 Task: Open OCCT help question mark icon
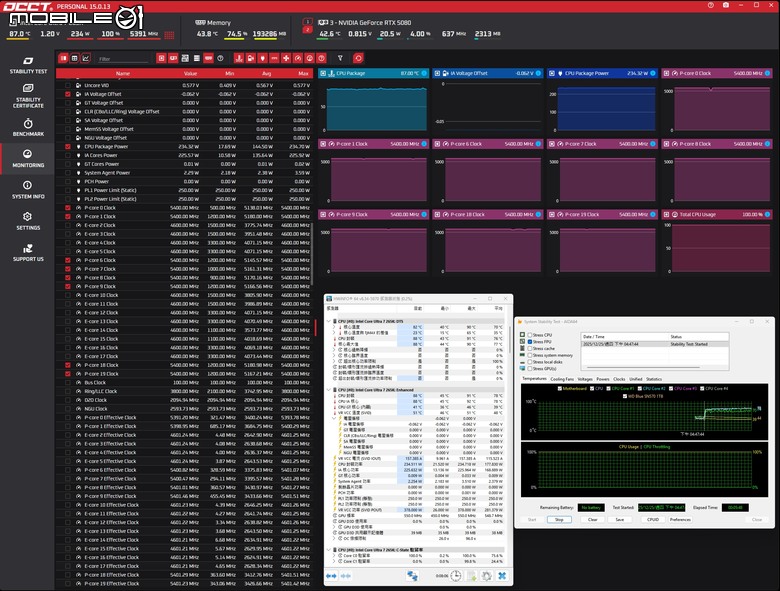(x=711, y=5)
